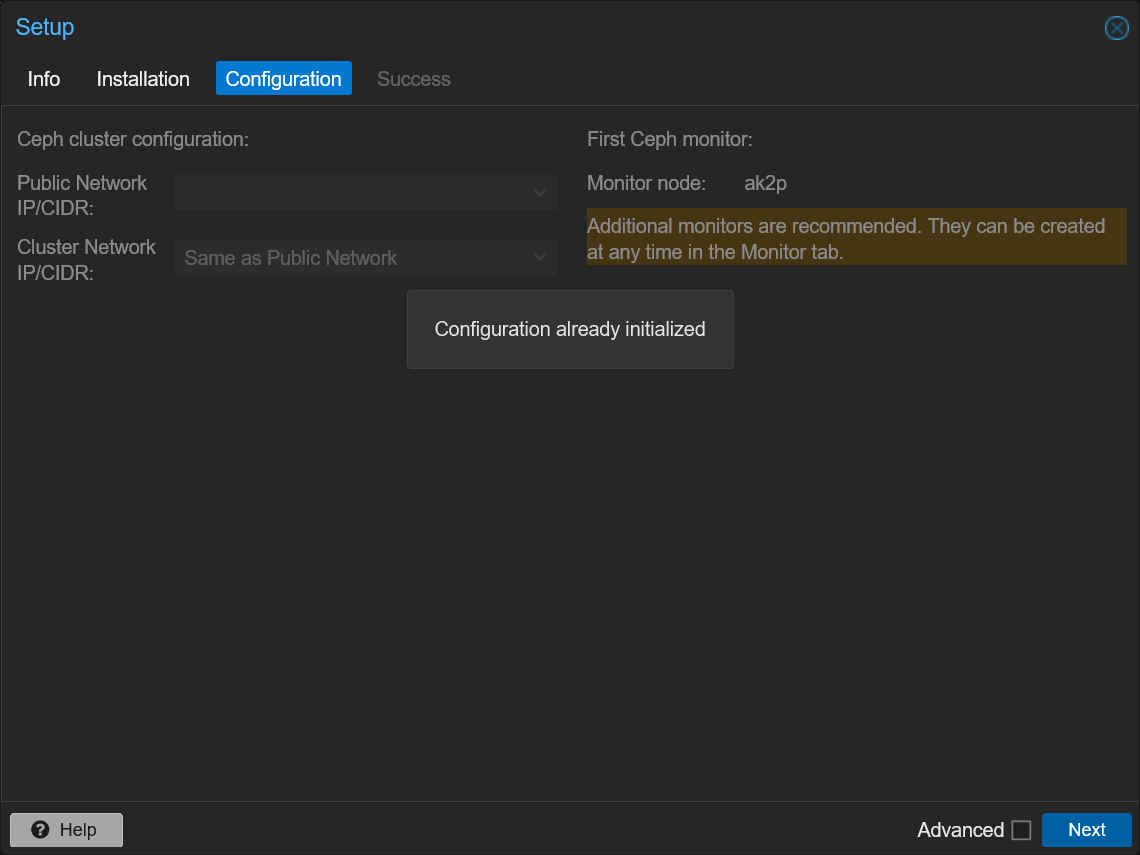Go to the Success tab
Screen dimensions: 1140x855
click(414, 79)
